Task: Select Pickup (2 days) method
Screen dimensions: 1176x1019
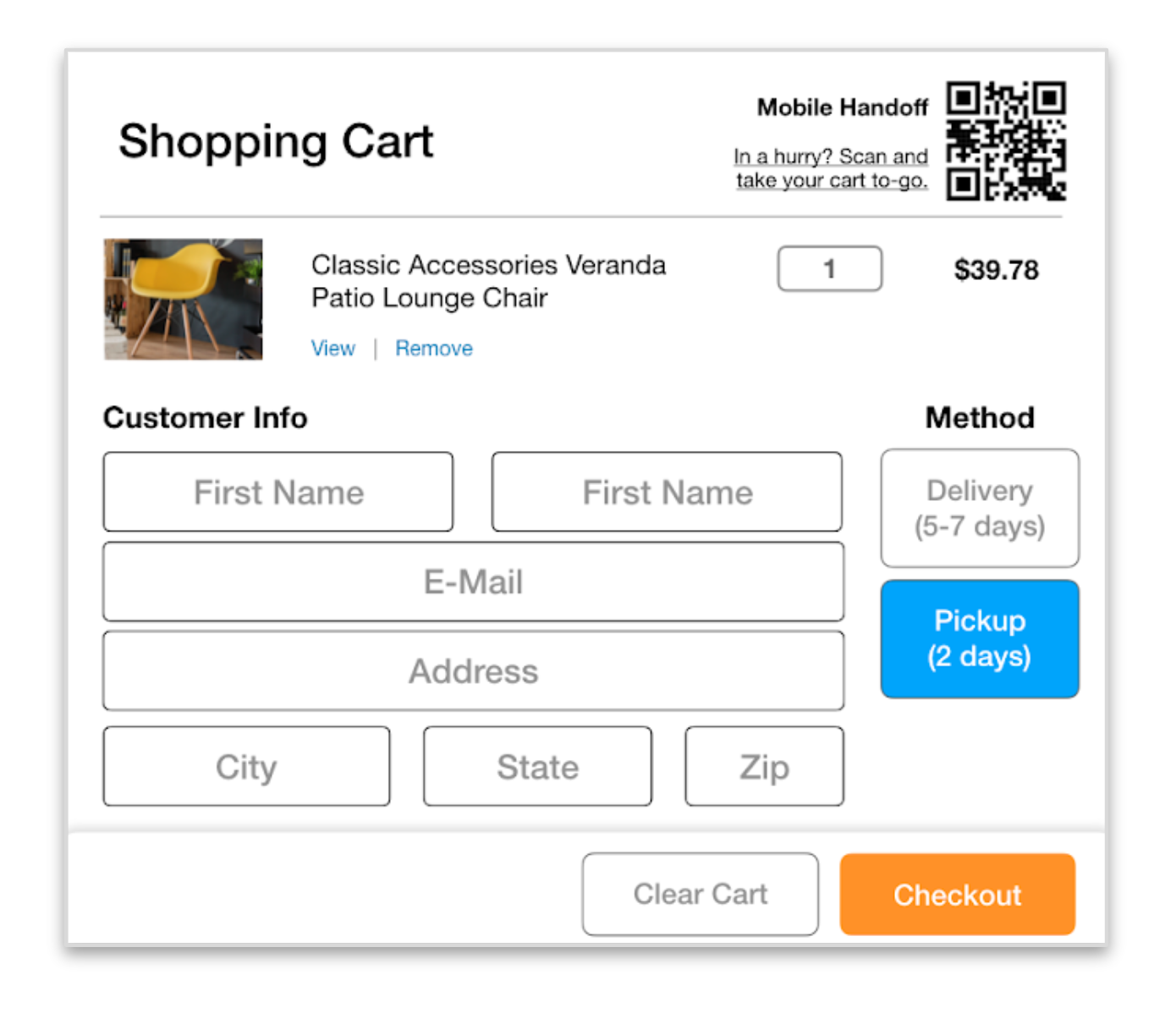Action: (980, 639)
